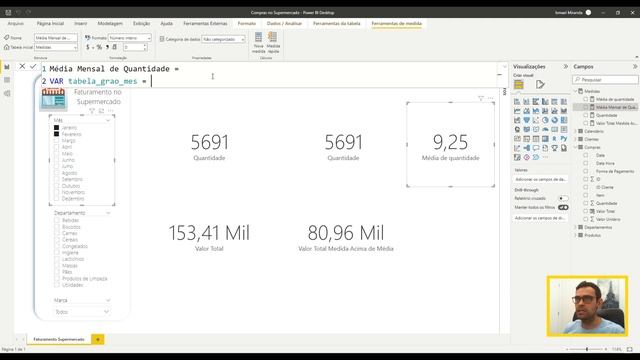Switch to the Exibição tab

[141, 24]
